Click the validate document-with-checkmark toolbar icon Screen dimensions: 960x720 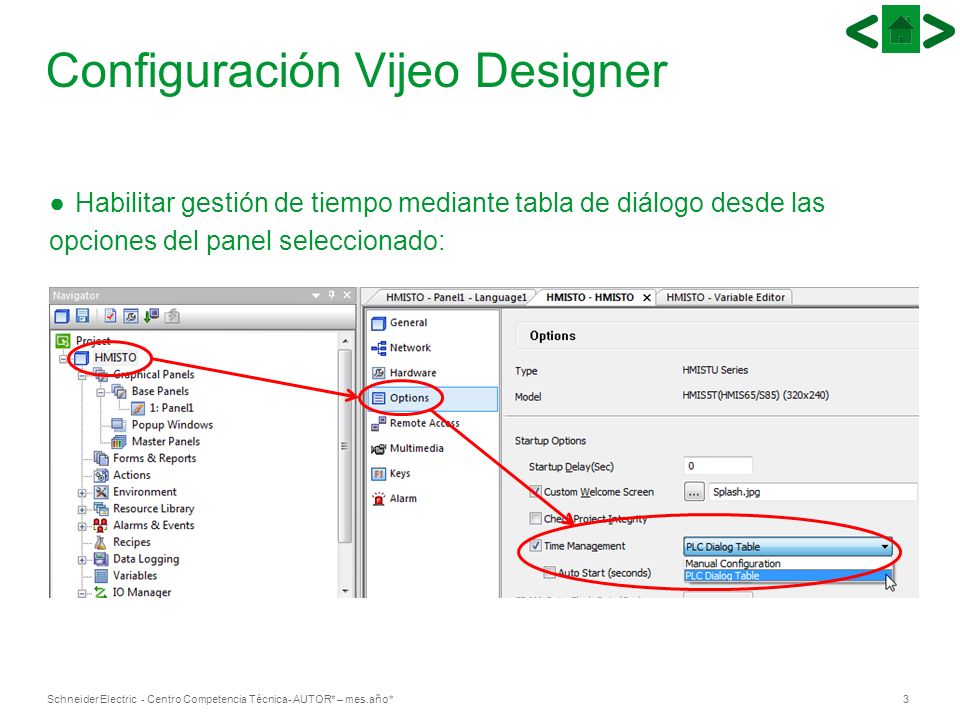click(x=110, y=316)
